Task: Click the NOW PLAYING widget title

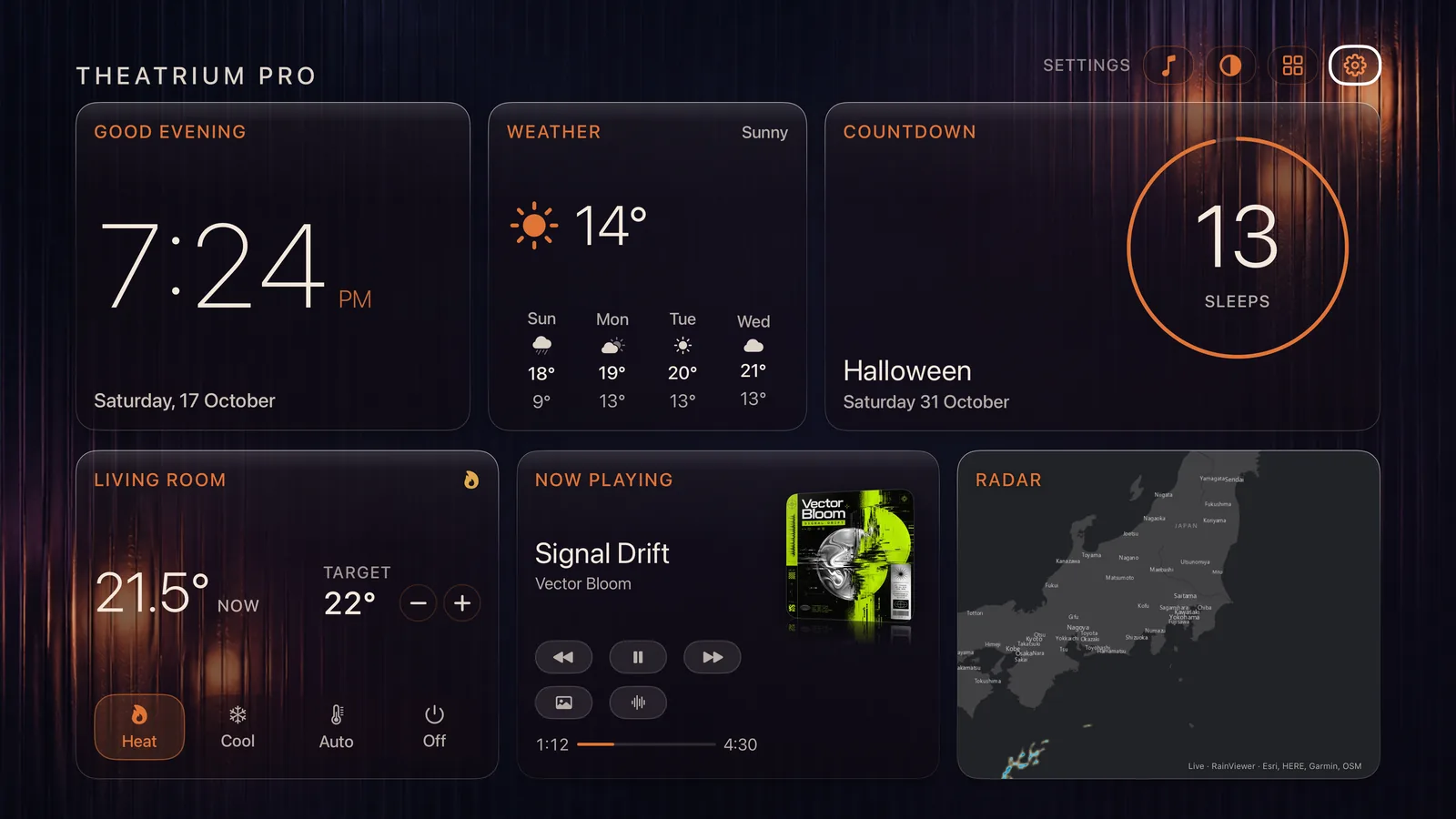Action: [604, 480]
